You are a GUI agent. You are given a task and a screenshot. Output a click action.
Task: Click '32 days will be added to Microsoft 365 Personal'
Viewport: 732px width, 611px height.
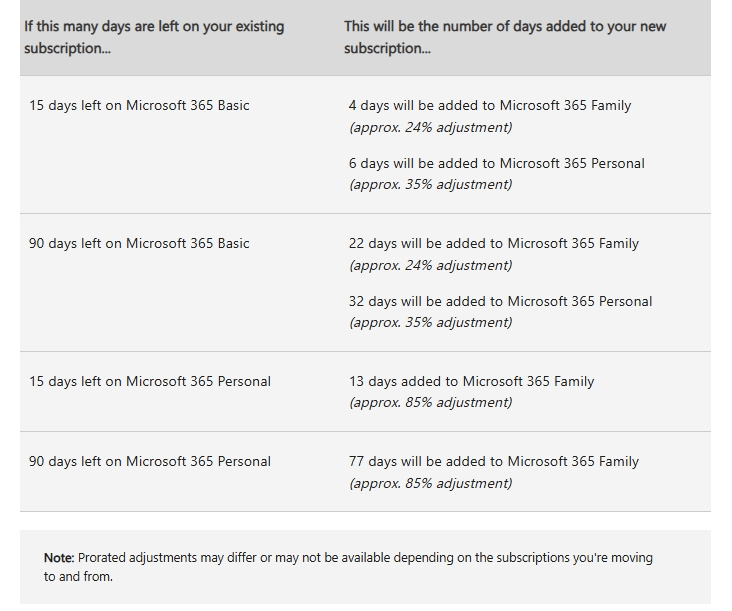tap(500, 302)
